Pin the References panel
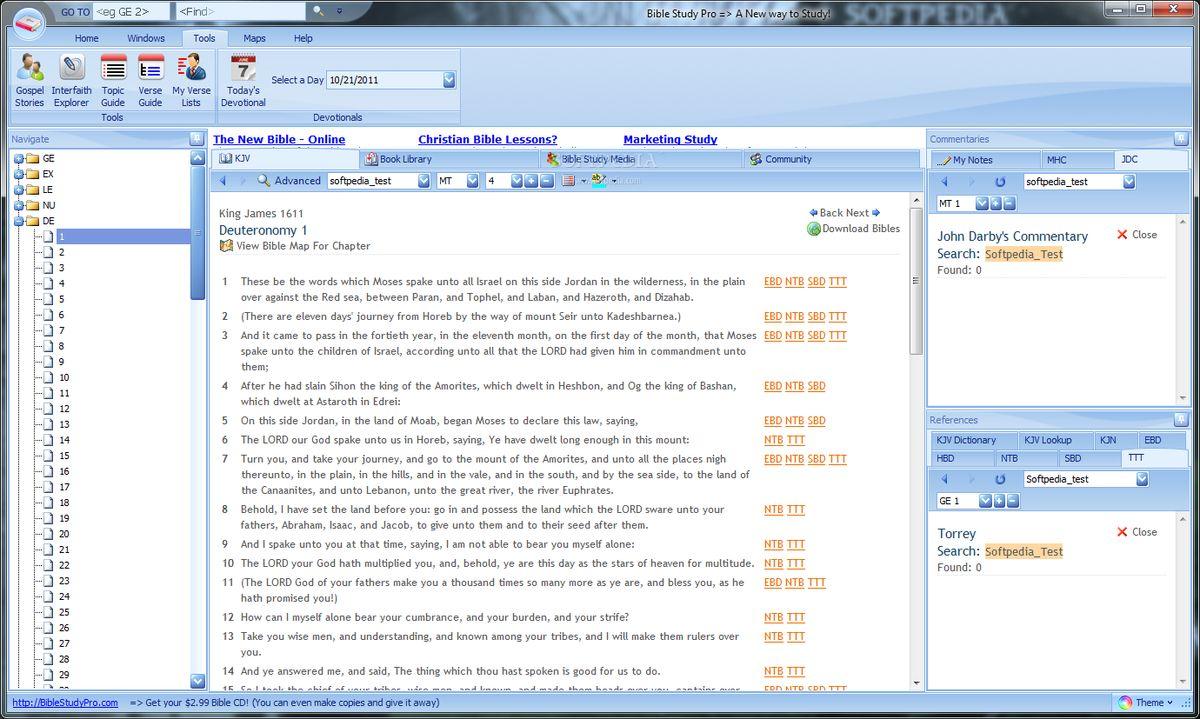 click(1181, 420)
